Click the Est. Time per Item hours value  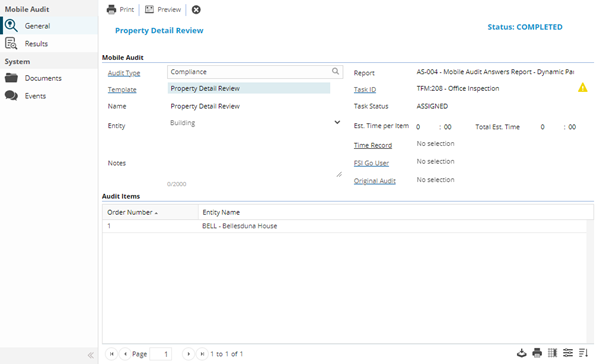[x=418, y=127]
